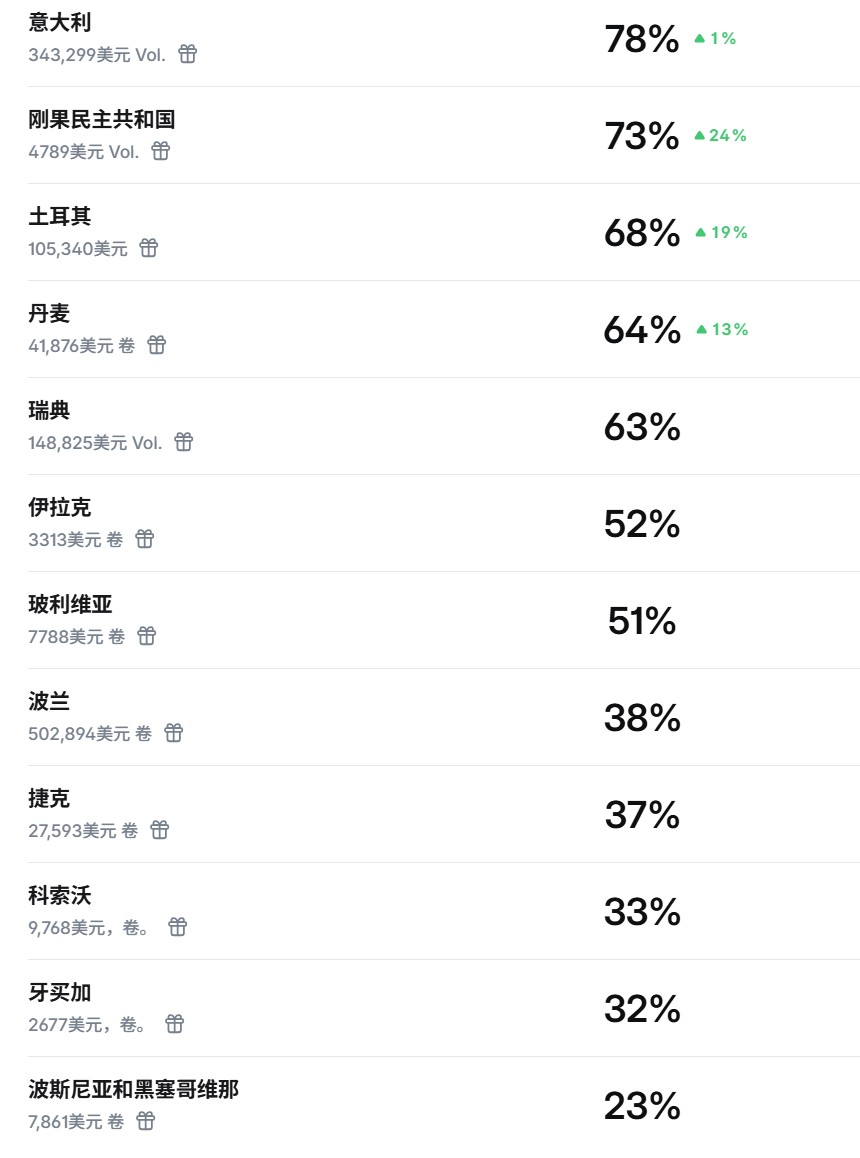Click the gift icon in 伊拉克 row
The height and width of the screenshot is (1158, 860).
[x=145, y=539]
